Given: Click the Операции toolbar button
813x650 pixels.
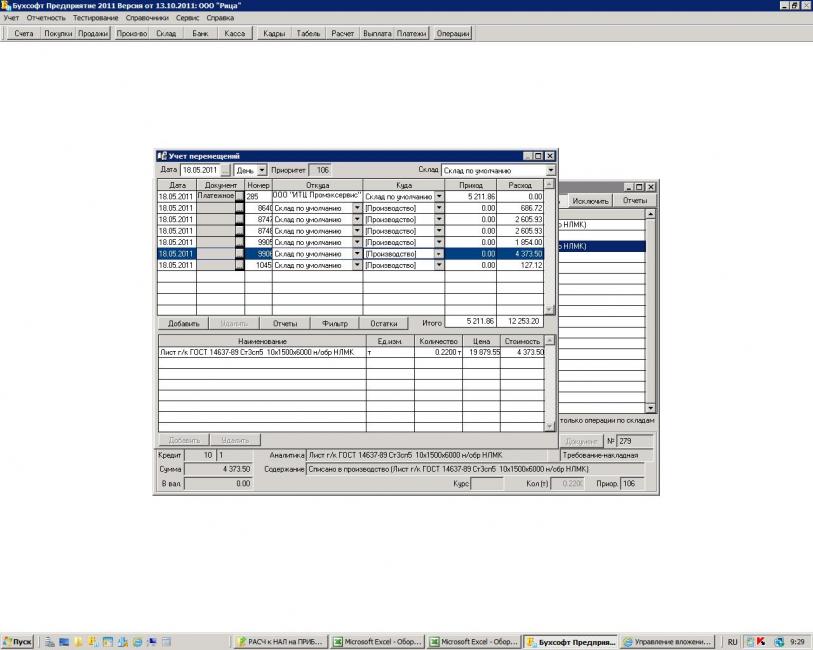Looking at the screenshot, I should point(452,33).
